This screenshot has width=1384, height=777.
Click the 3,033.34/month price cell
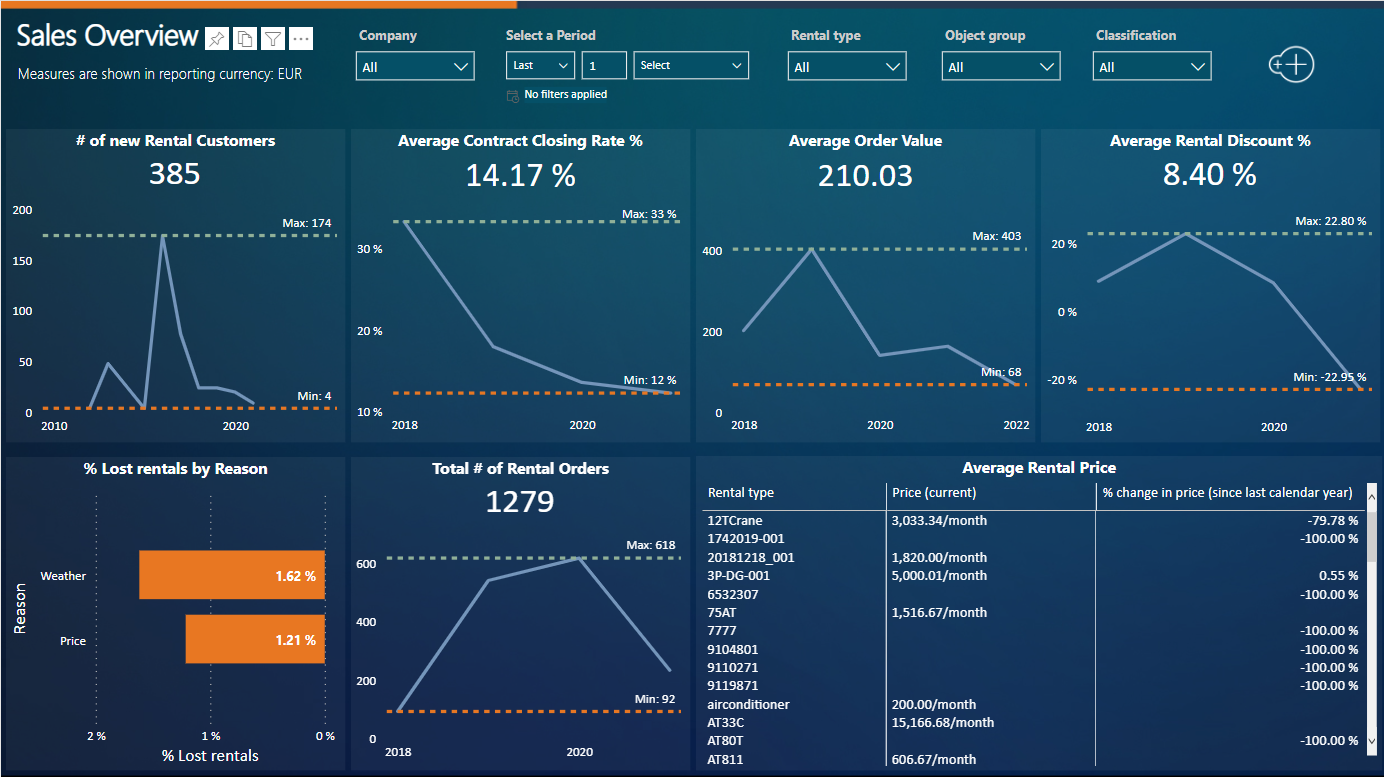pos(939,520)
